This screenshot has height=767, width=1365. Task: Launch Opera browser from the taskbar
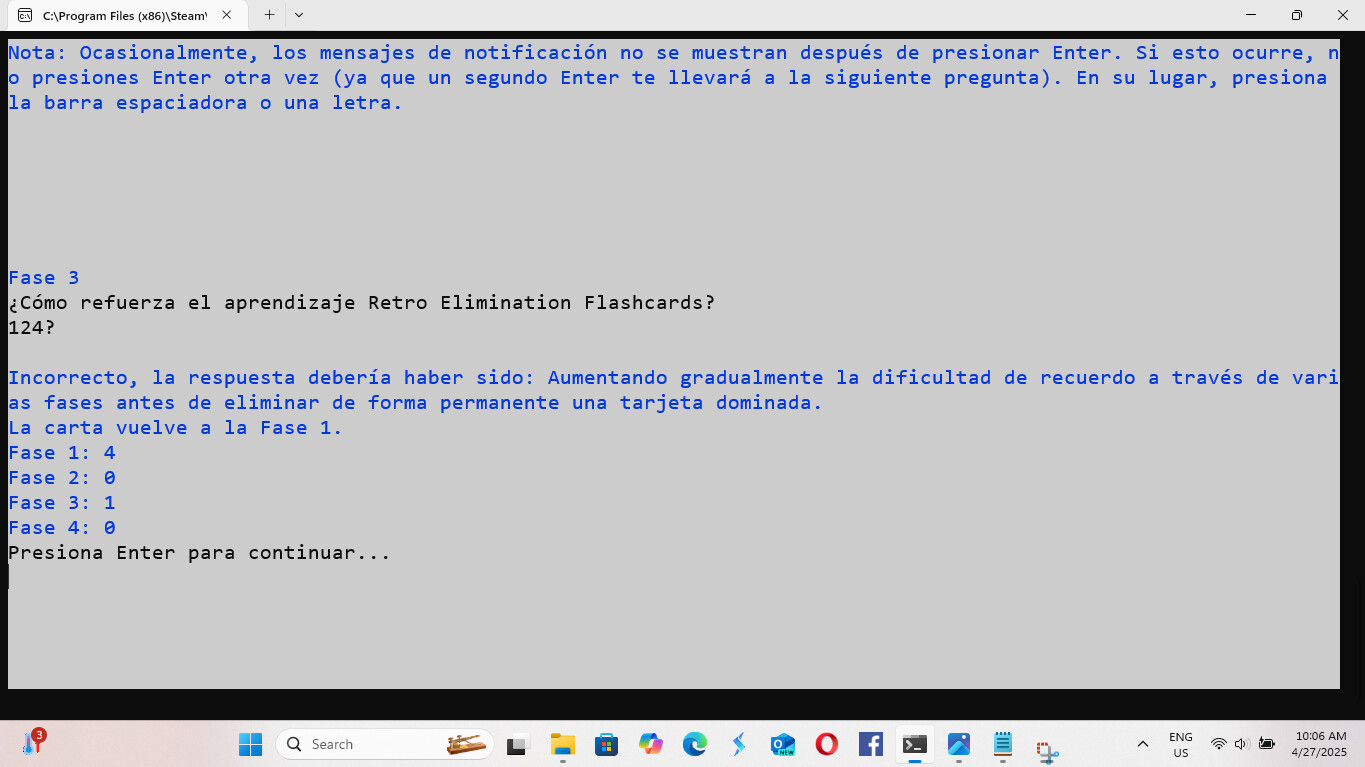click(x=826, y=744)
